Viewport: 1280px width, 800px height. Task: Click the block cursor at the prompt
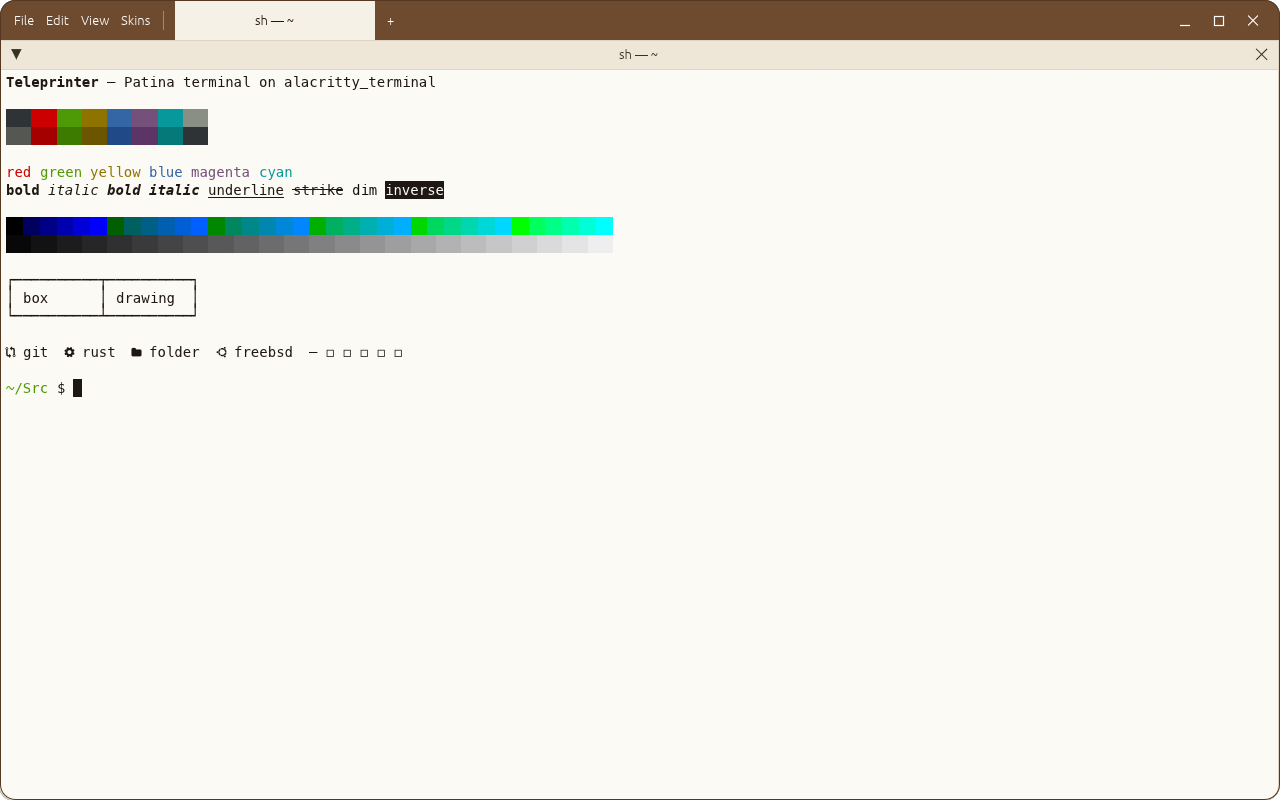tap(77, 388)
